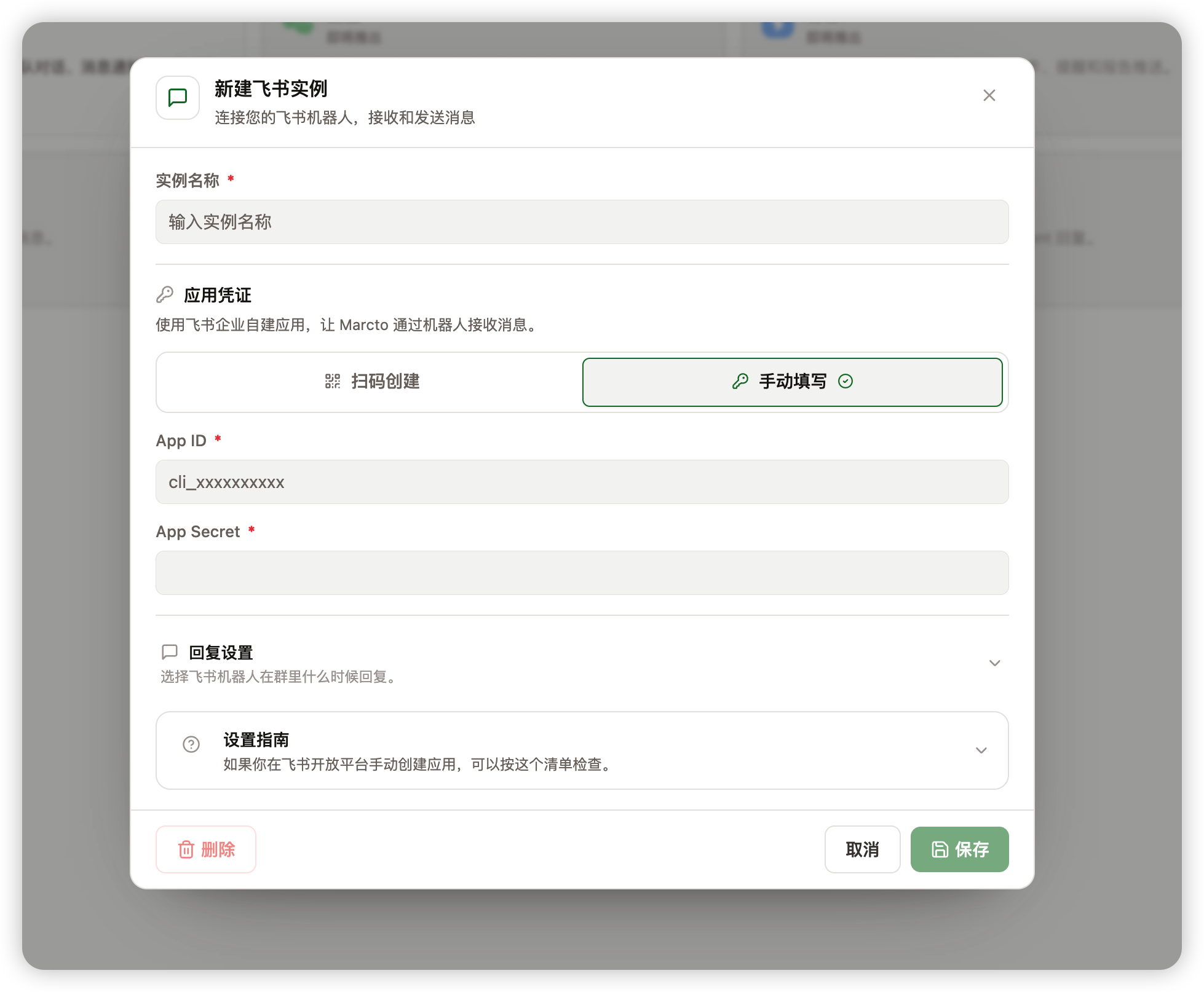1204x992 pixels.
Task: Click the trash icon in 删除 button
Action: click(x=186, y=849)
